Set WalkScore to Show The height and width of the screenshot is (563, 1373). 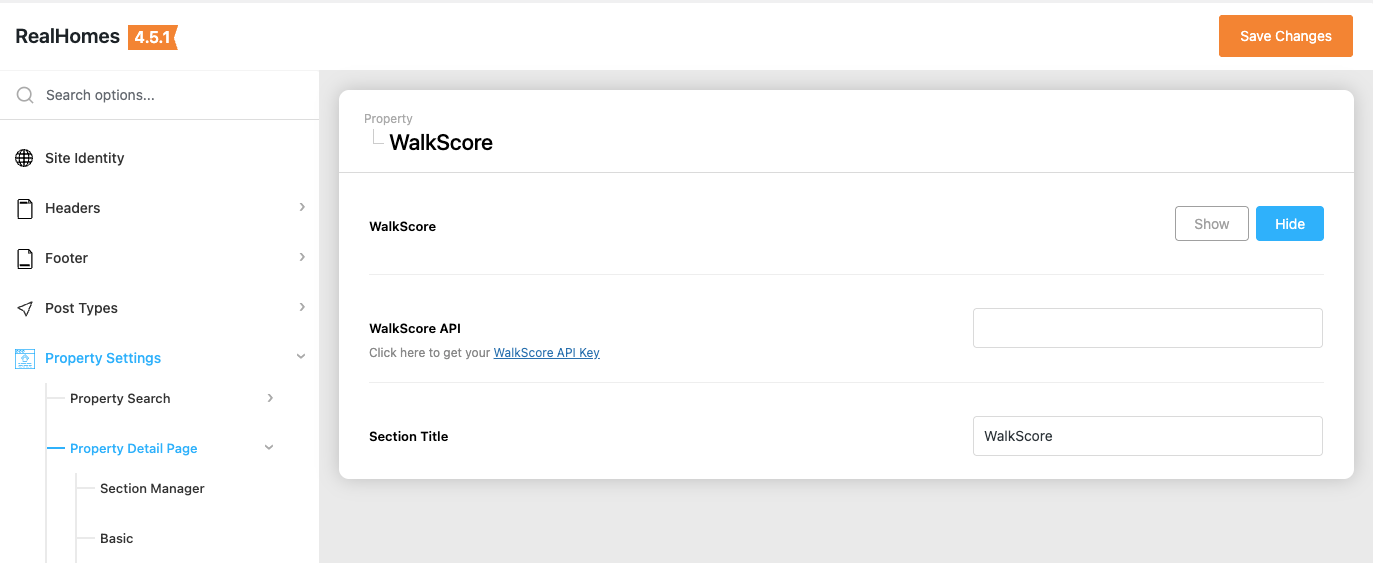tap(1211, 224)
